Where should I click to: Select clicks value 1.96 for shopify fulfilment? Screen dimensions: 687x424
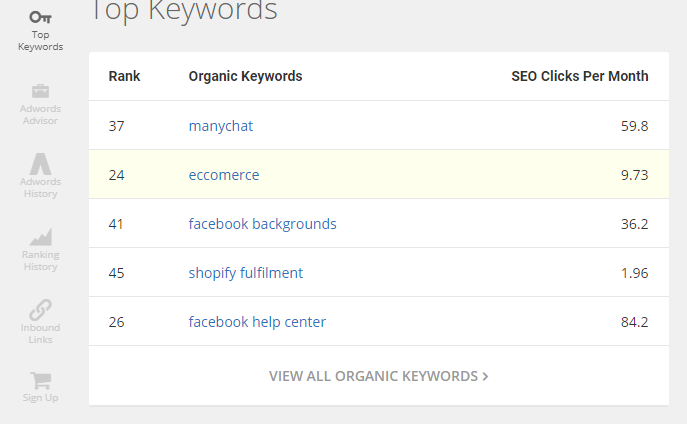634,273
